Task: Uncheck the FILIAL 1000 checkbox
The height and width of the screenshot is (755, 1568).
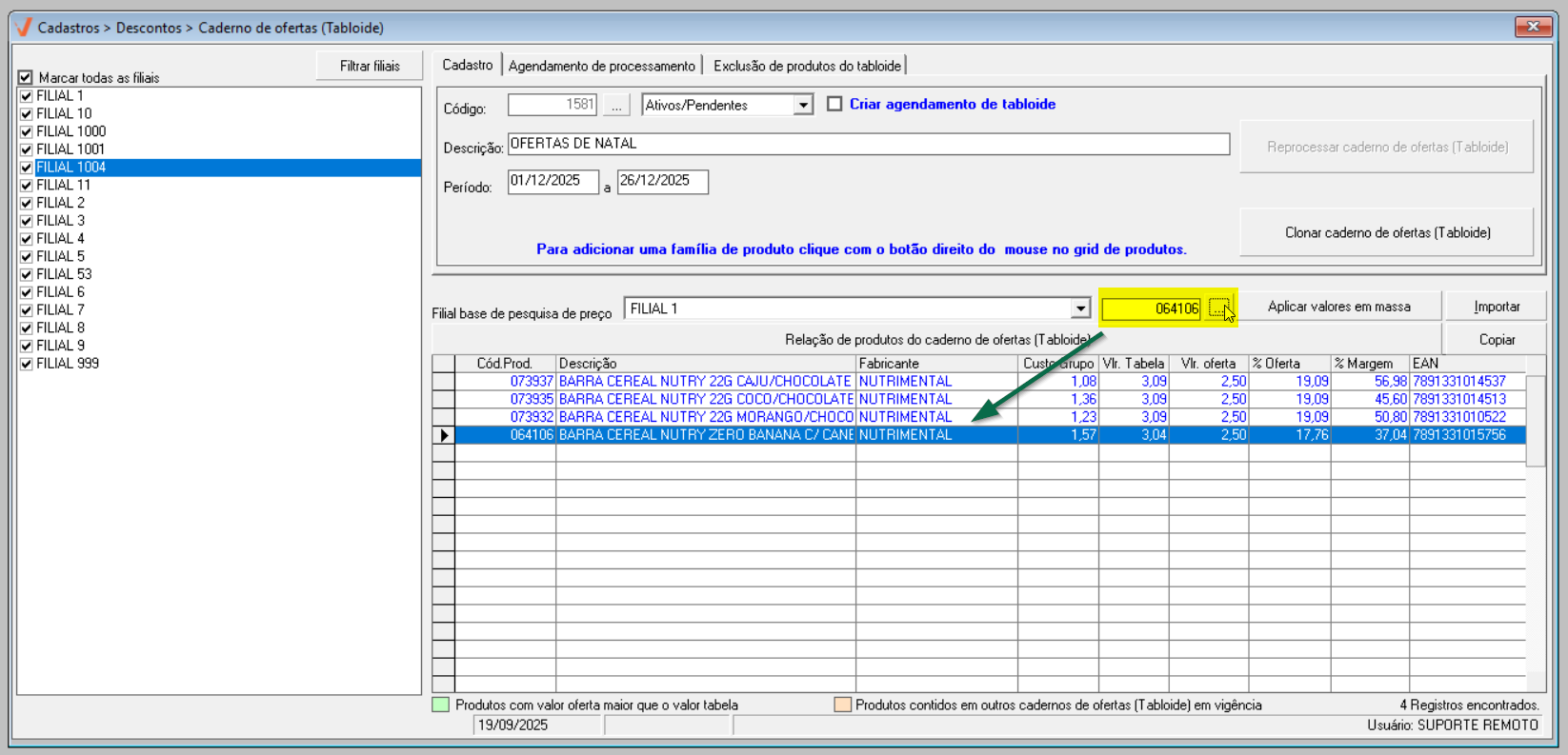Action: pos(27,132)
